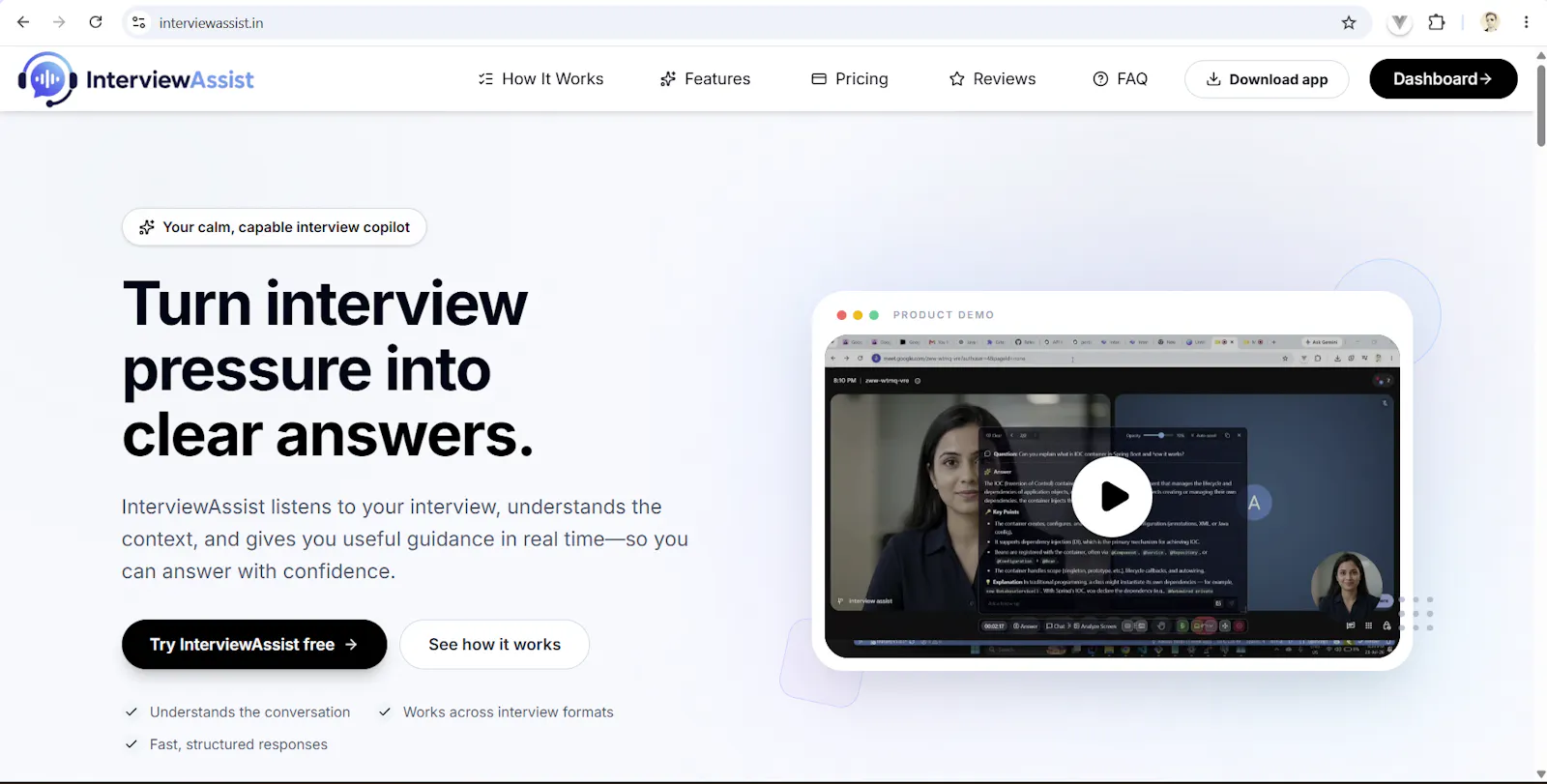Click the Download app button
1547x784 pixels.
click(x=1267, y=79)
